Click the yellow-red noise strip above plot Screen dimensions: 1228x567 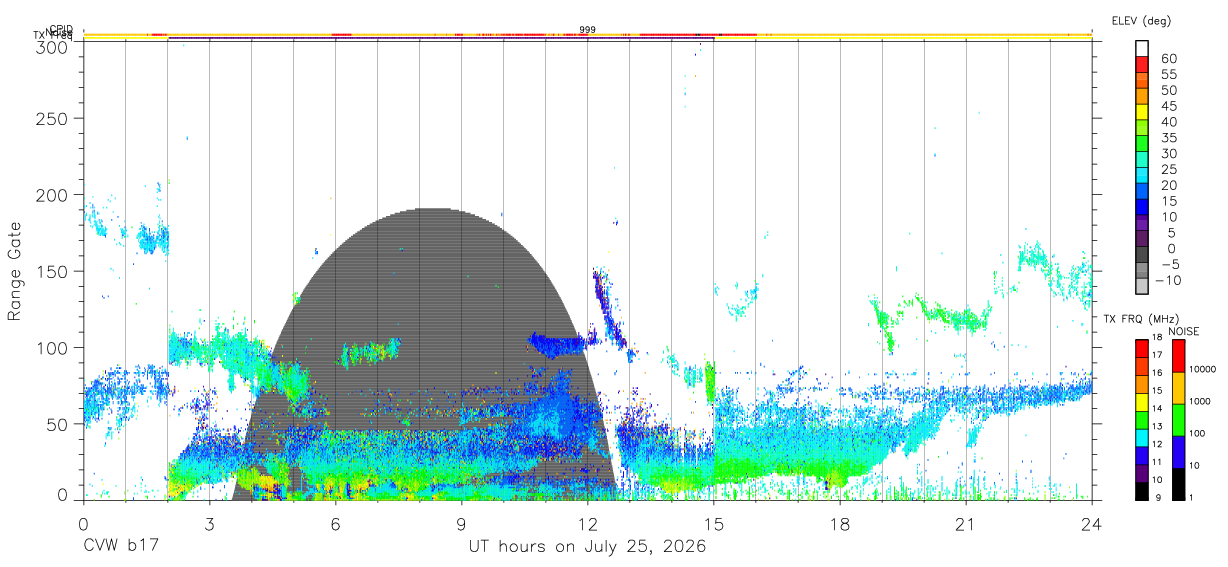point(588,35)
